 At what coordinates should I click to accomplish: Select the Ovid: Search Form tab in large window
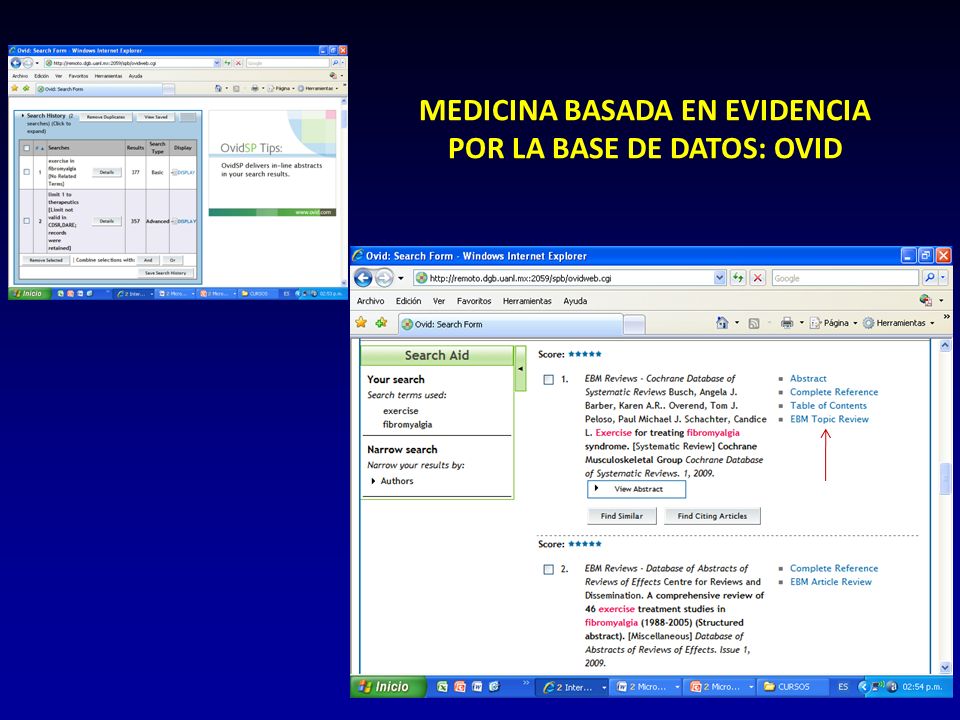point(510,324)
